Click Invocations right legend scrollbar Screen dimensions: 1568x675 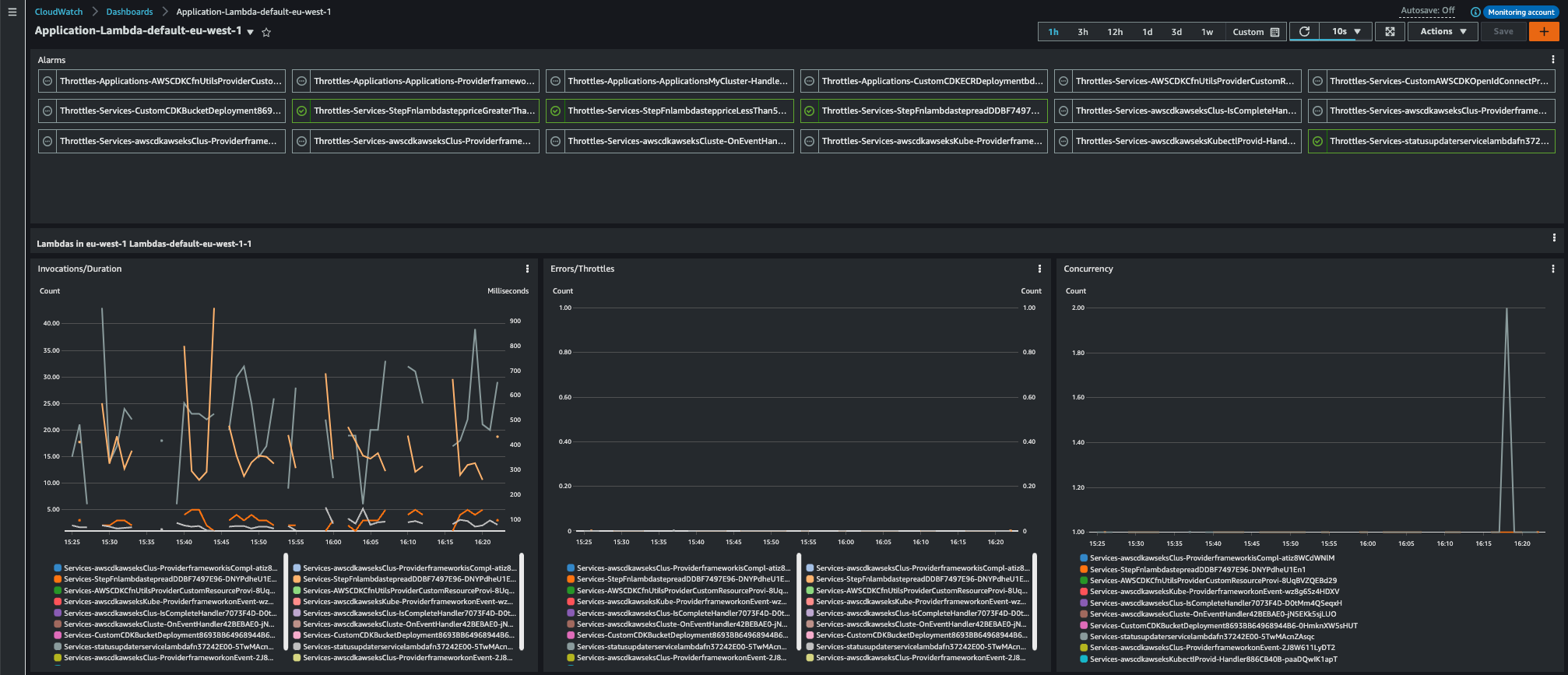[x=522, y=601]
